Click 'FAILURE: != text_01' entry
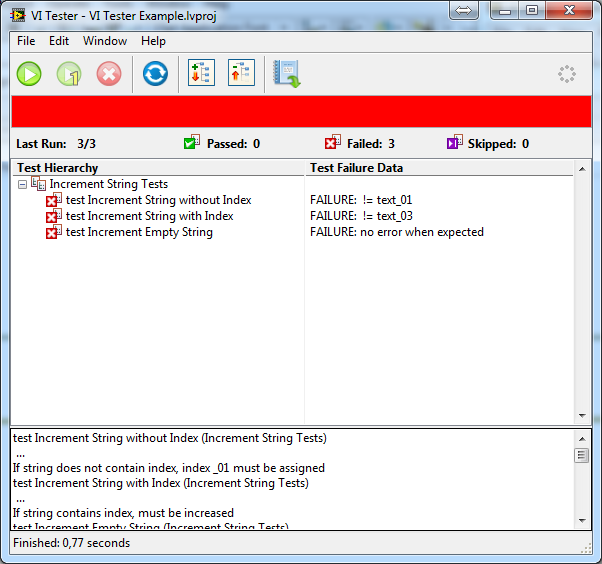Image resolution: width=602 pixels, height=564 pixels. (x=361, y=200)
